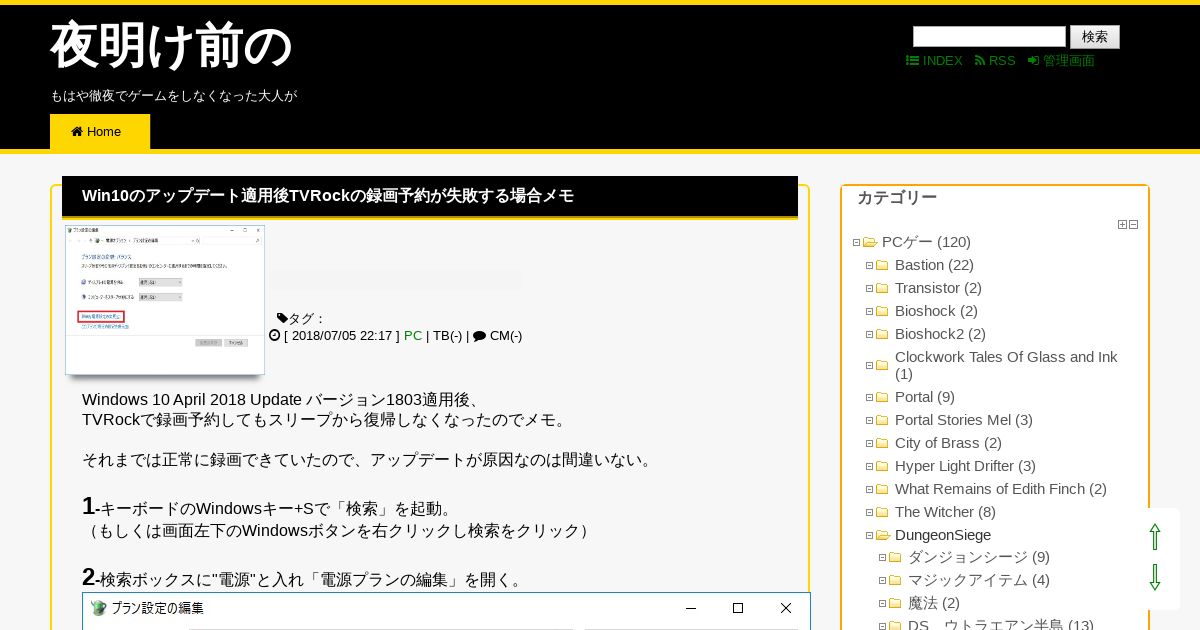Image resolution: width=1200 pixels, height=630 pixels.
Task: Click the カテゴリー sidebar heading
Action: [897, 198]
